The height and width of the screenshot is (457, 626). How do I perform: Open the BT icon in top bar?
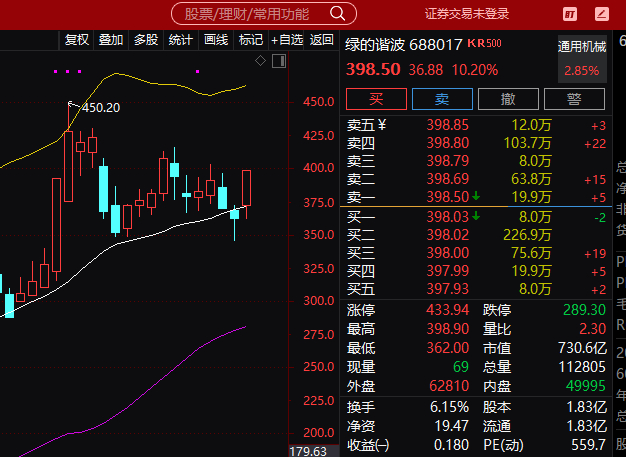point(570,14)
